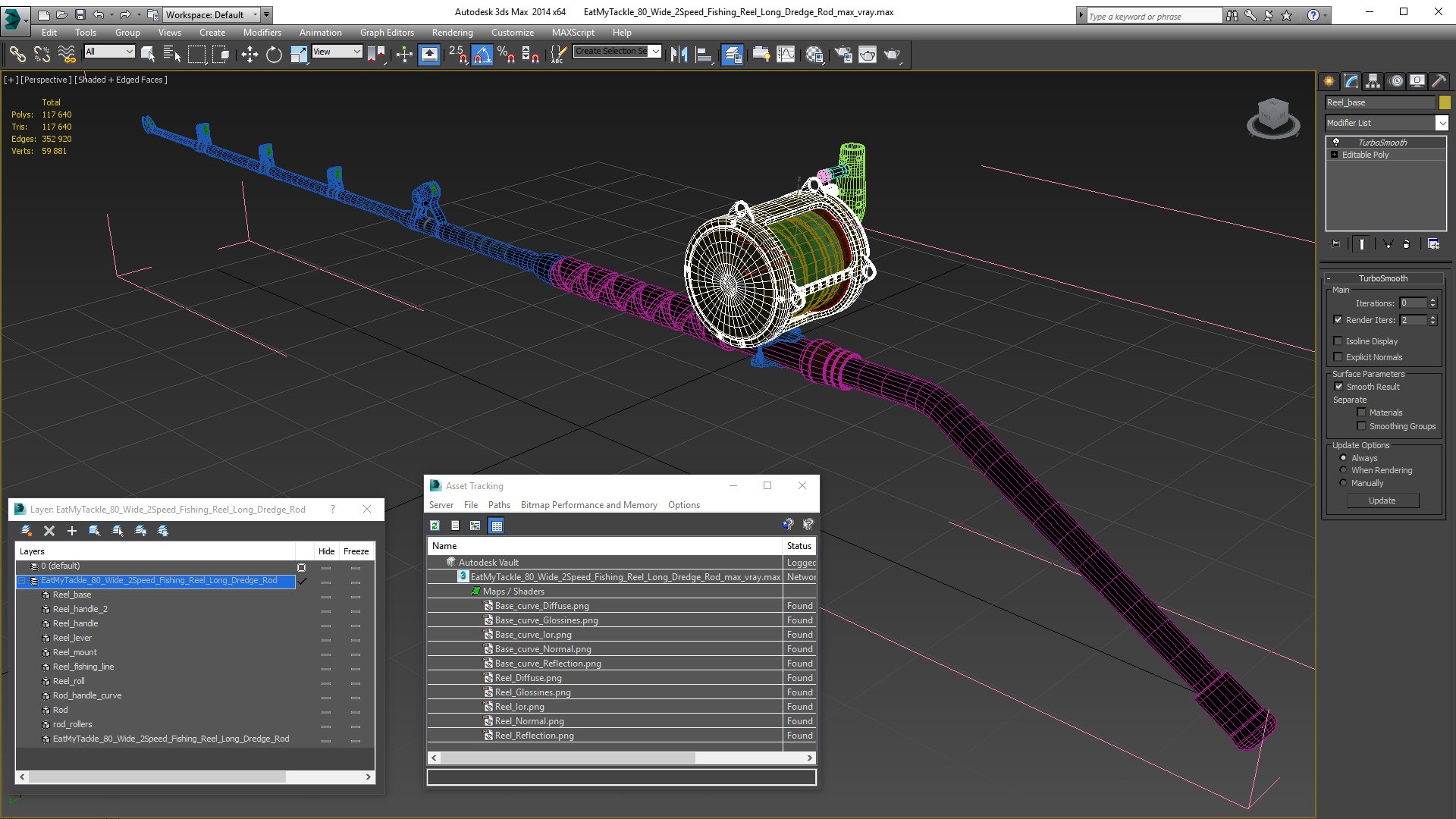Switch to the Motion command panel tab

tap(1395, 81)
